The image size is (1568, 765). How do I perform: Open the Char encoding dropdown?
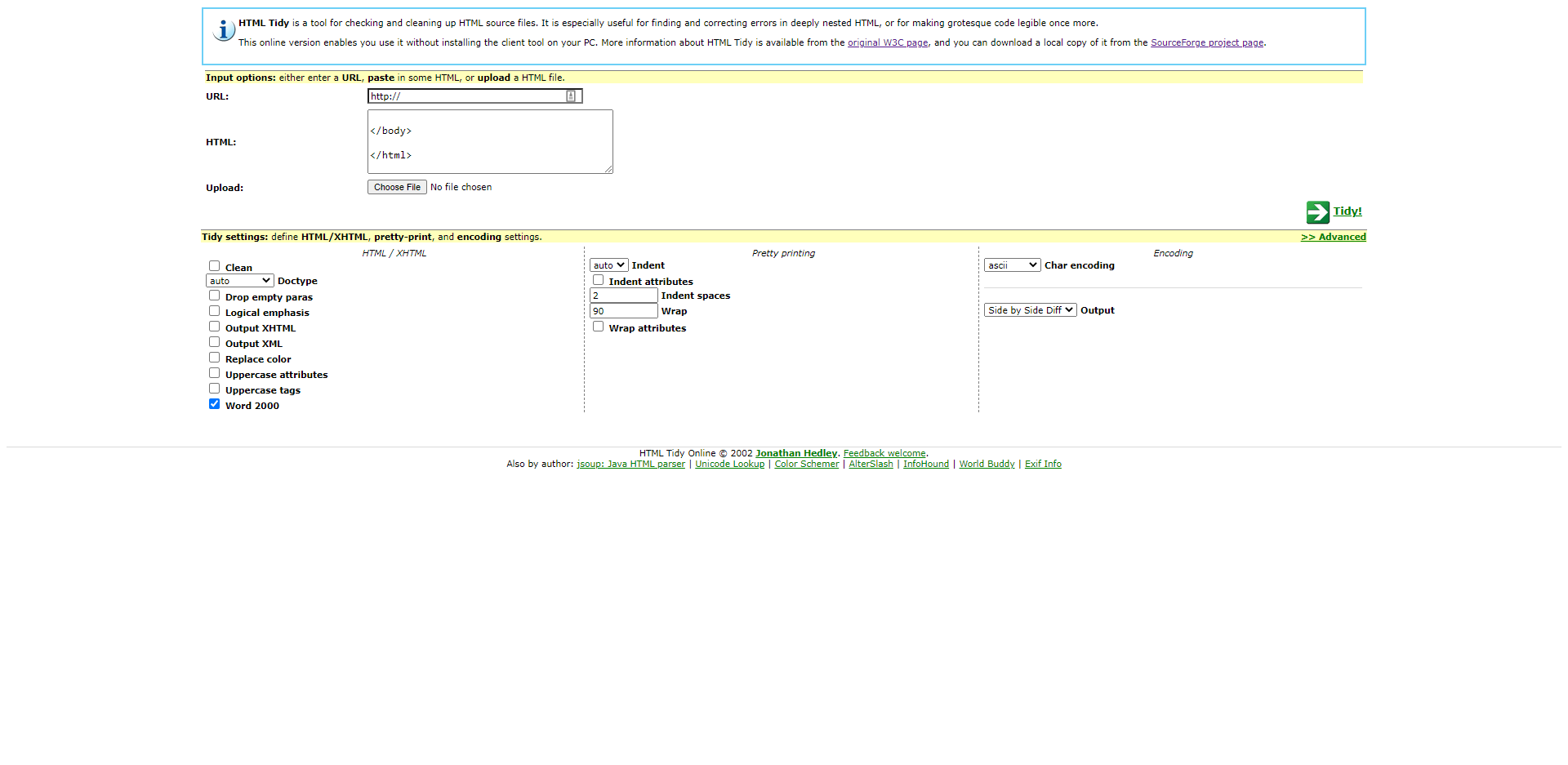pyautogui.click(x=1012, y=265)
